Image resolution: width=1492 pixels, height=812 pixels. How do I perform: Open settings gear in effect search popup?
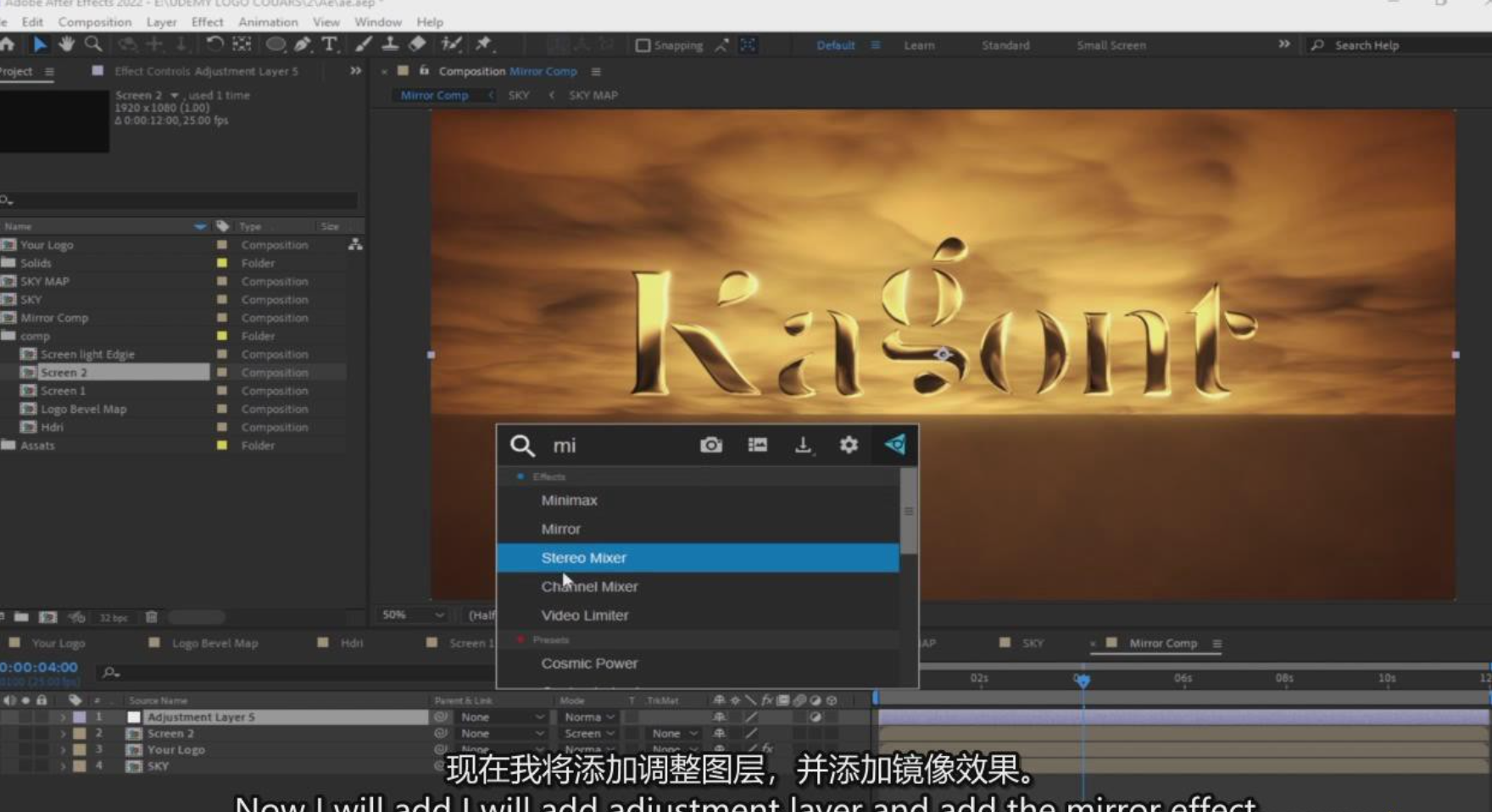point(848,445)
